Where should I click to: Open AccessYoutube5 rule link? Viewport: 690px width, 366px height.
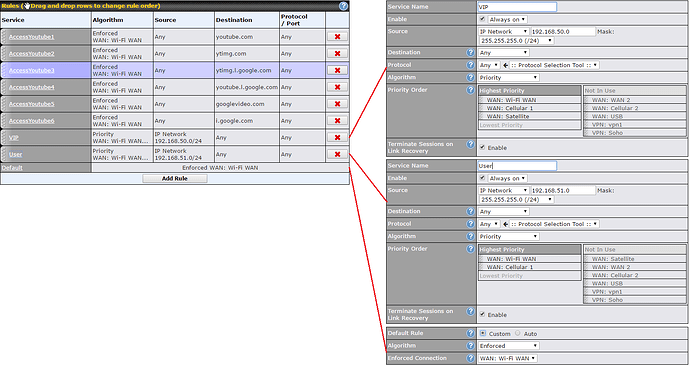point(32,104)
